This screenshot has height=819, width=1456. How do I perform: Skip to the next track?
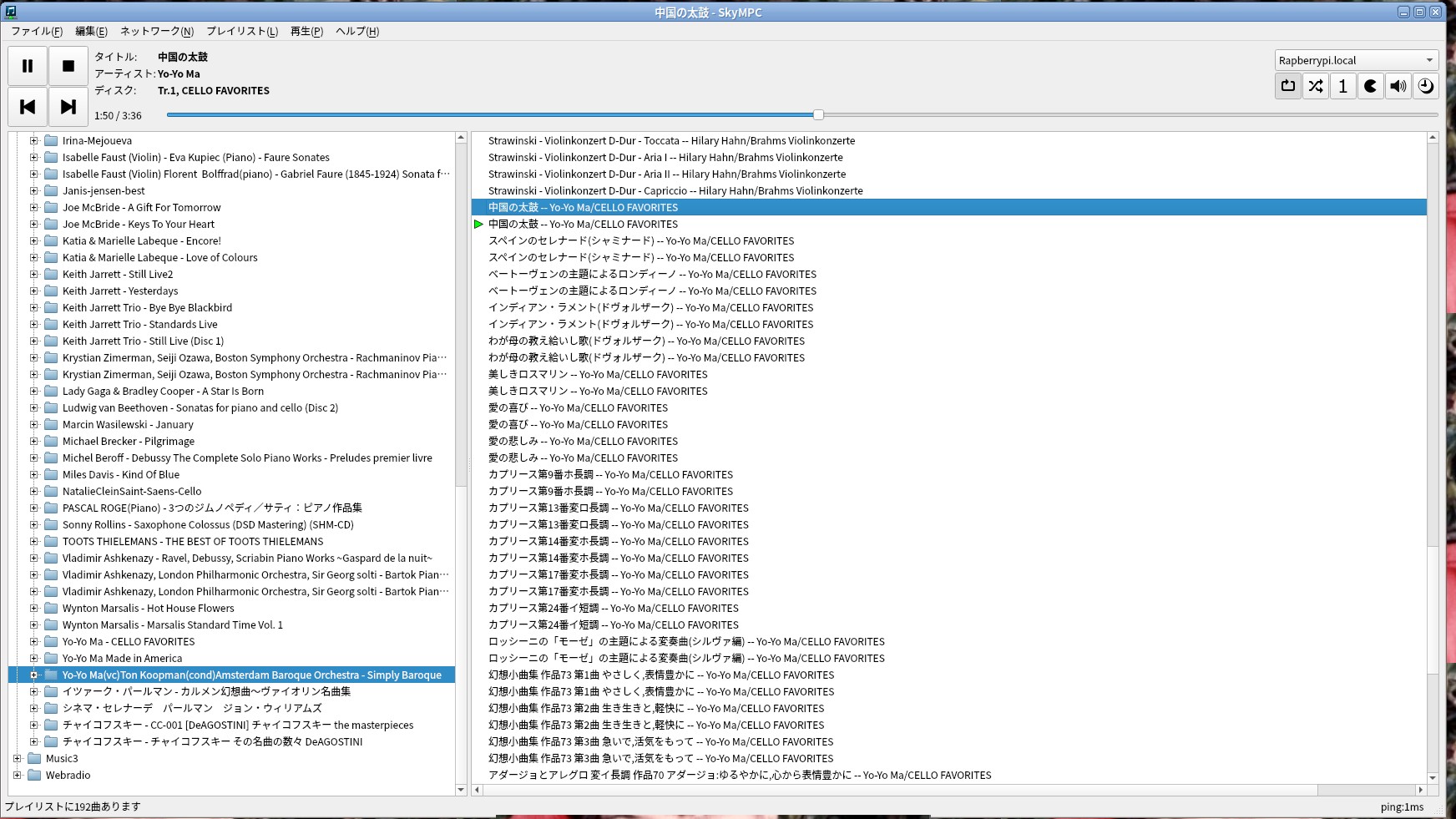coord(68,107)
